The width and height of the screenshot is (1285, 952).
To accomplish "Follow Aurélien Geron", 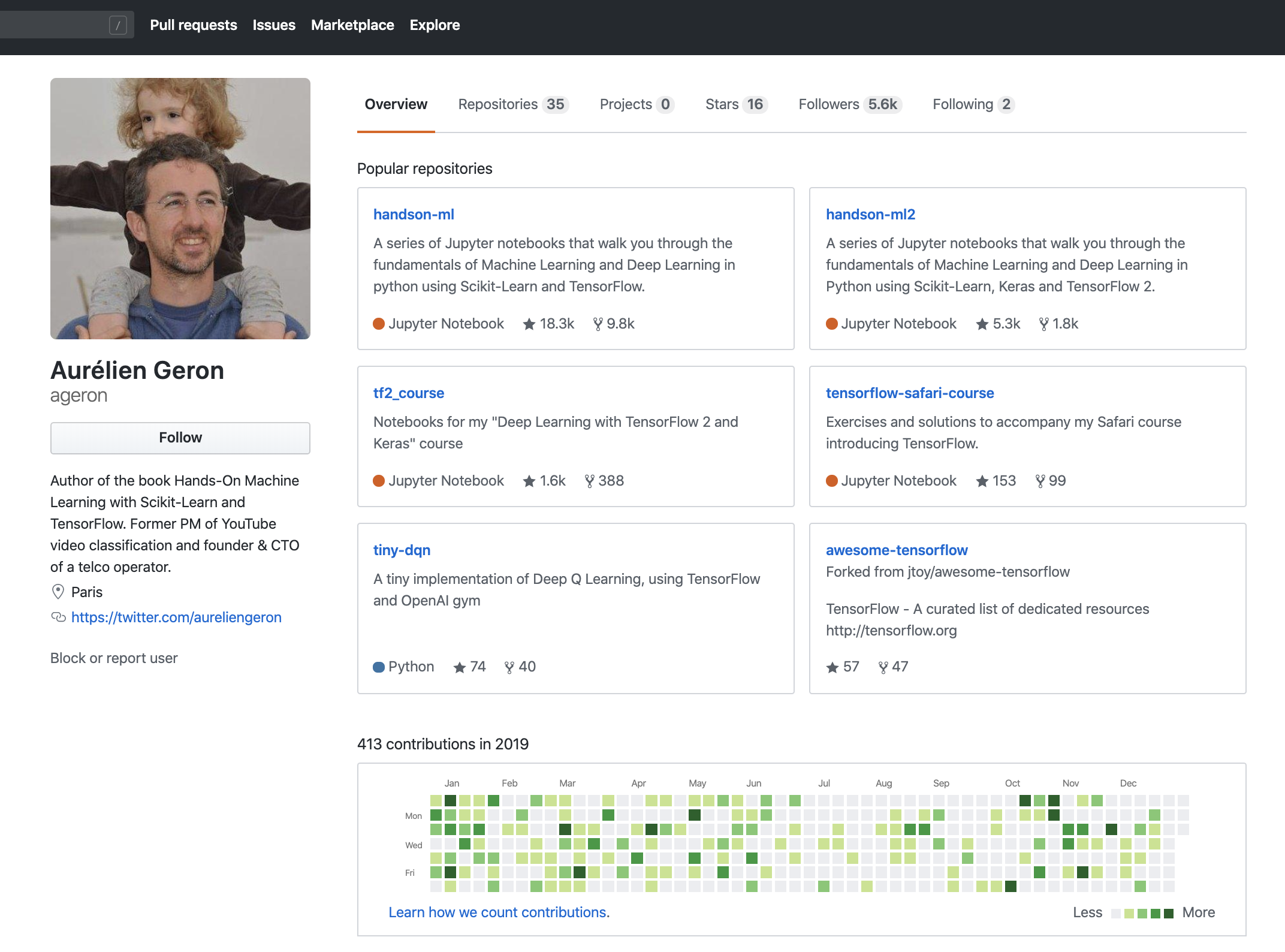I will [x=180, y=438].
